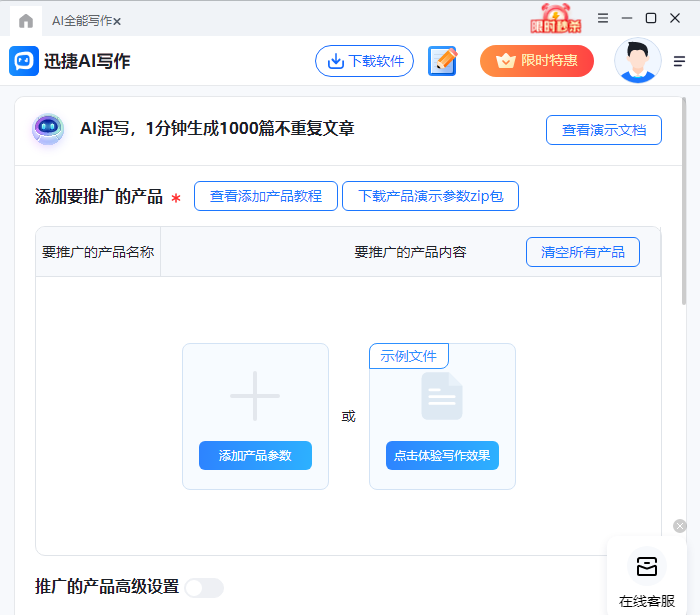This screenshot has width=700, height=615.
Task: Switch to the AI全能写作 tab
Action: point(82,21)
